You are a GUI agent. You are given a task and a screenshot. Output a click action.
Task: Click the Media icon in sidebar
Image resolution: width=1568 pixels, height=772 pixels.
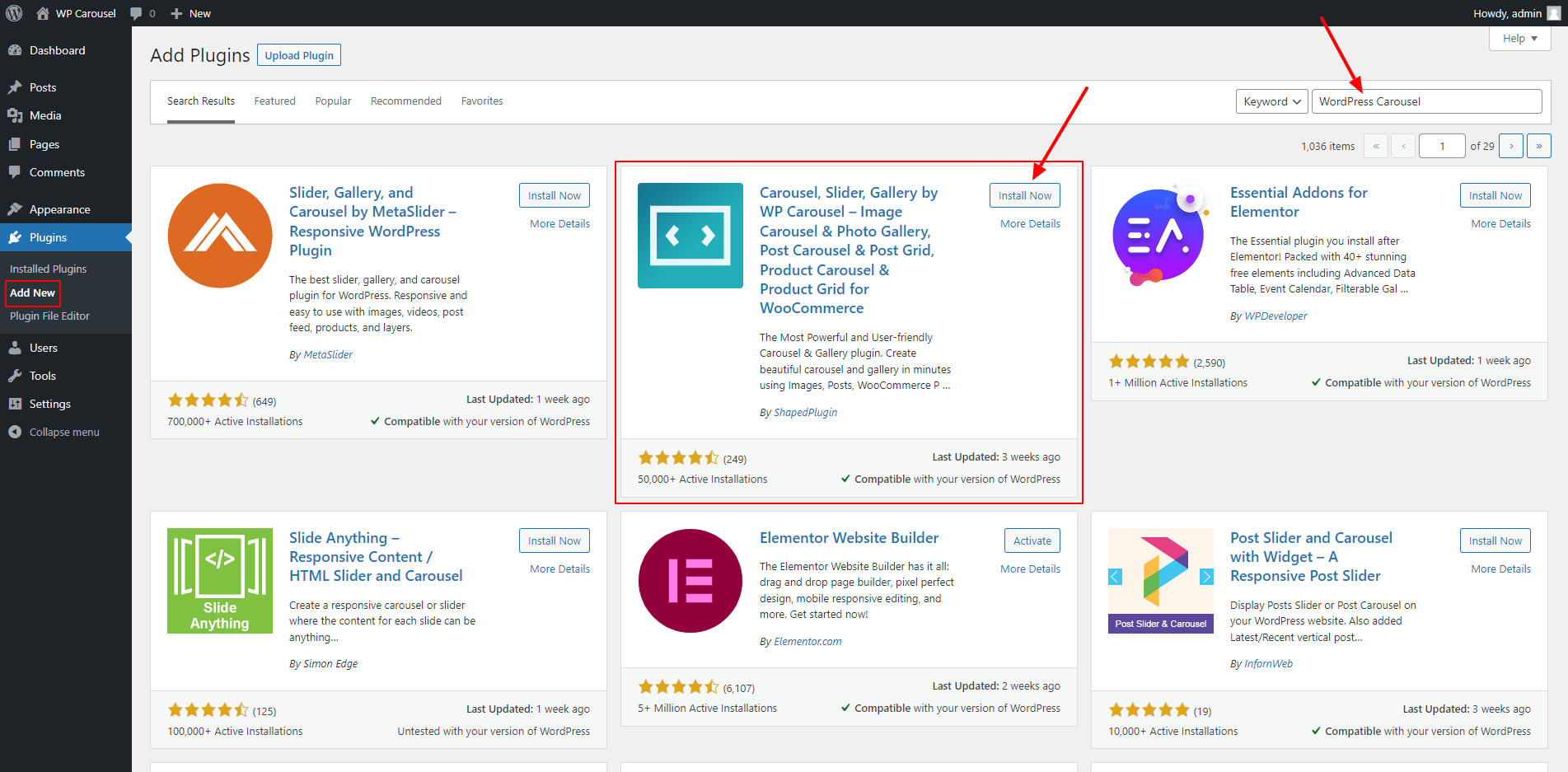tap(15, 115)
